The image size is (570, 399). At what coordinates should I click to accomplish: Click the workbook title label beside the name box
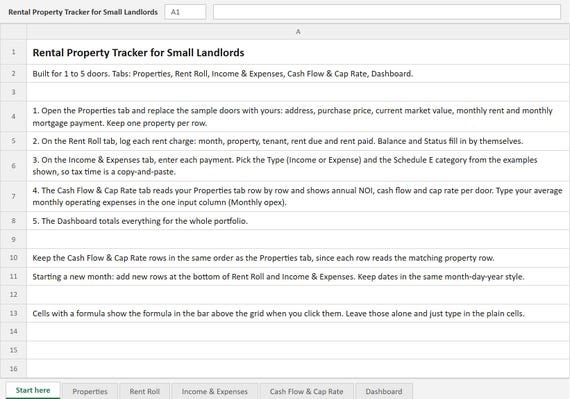83,12
